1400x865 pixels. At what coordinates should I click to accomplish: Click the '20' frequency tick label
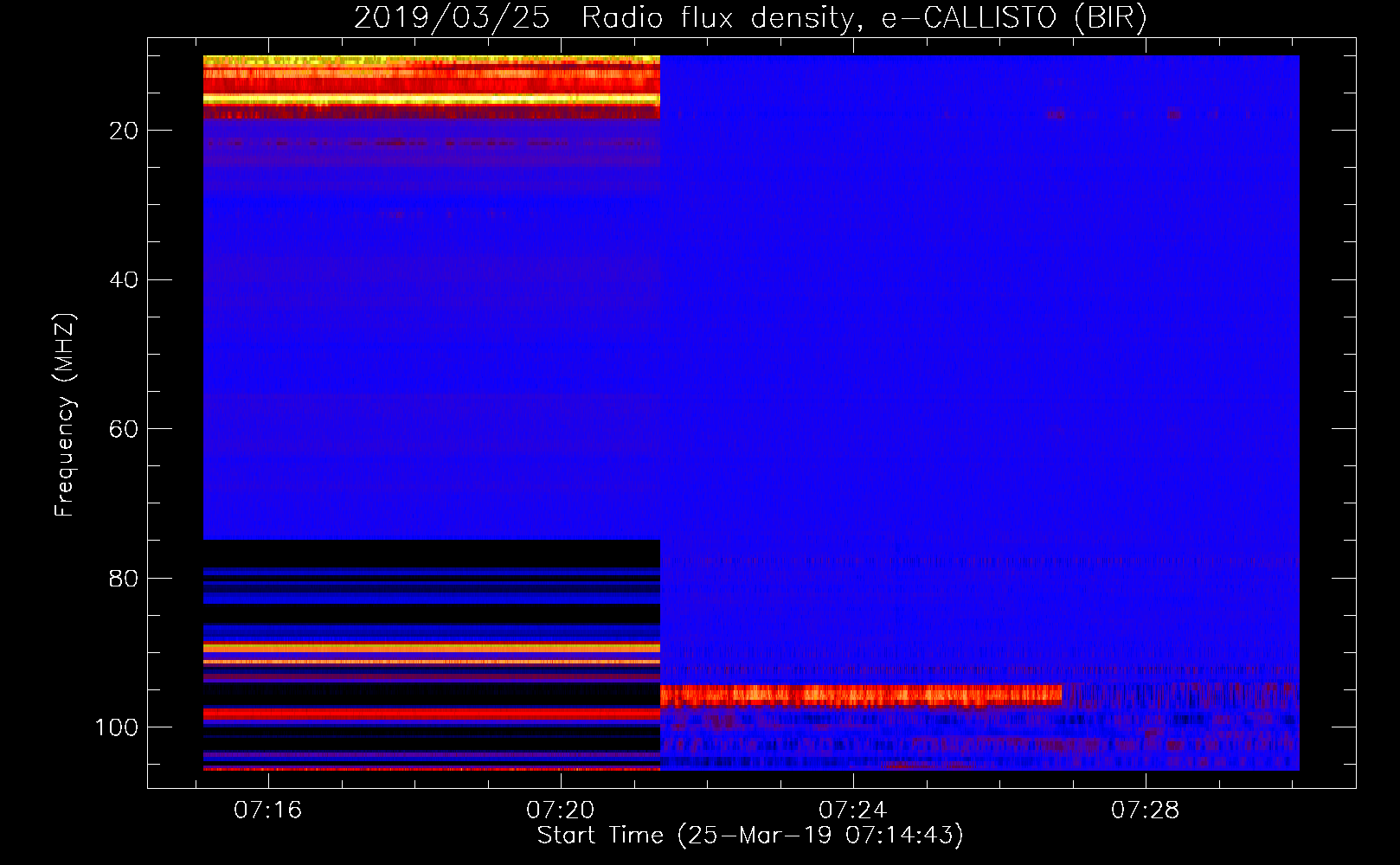click(124, 131)
